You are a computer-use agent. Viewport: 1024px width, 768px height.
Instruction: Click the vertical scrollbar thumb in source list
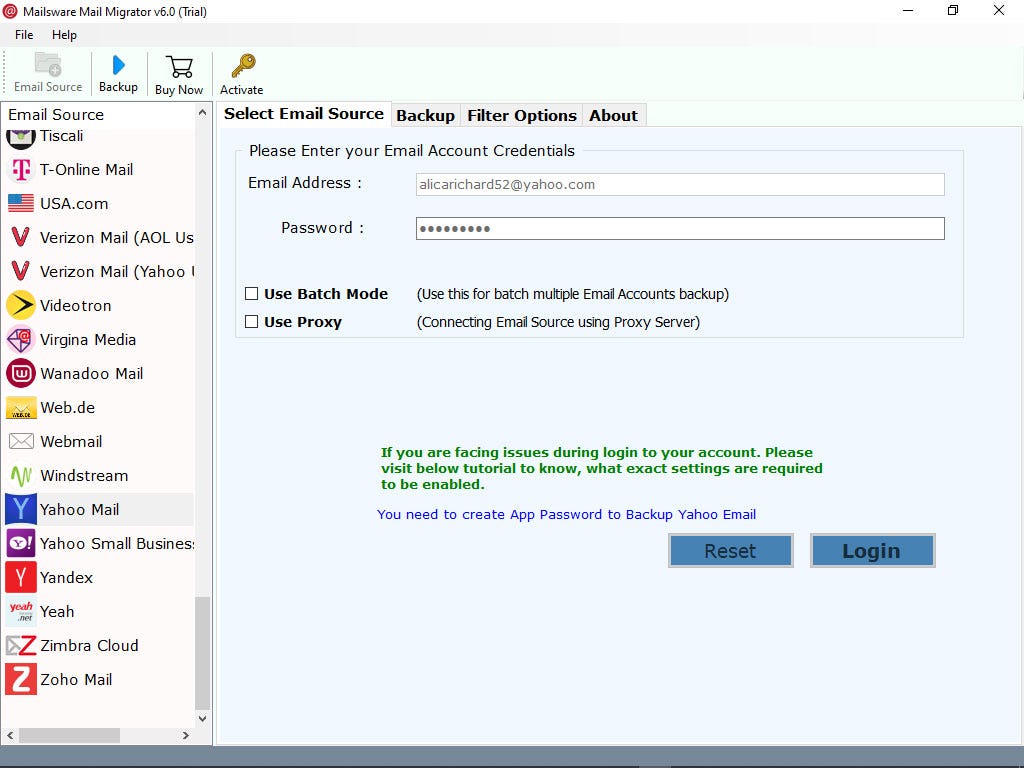click(202, 653)
